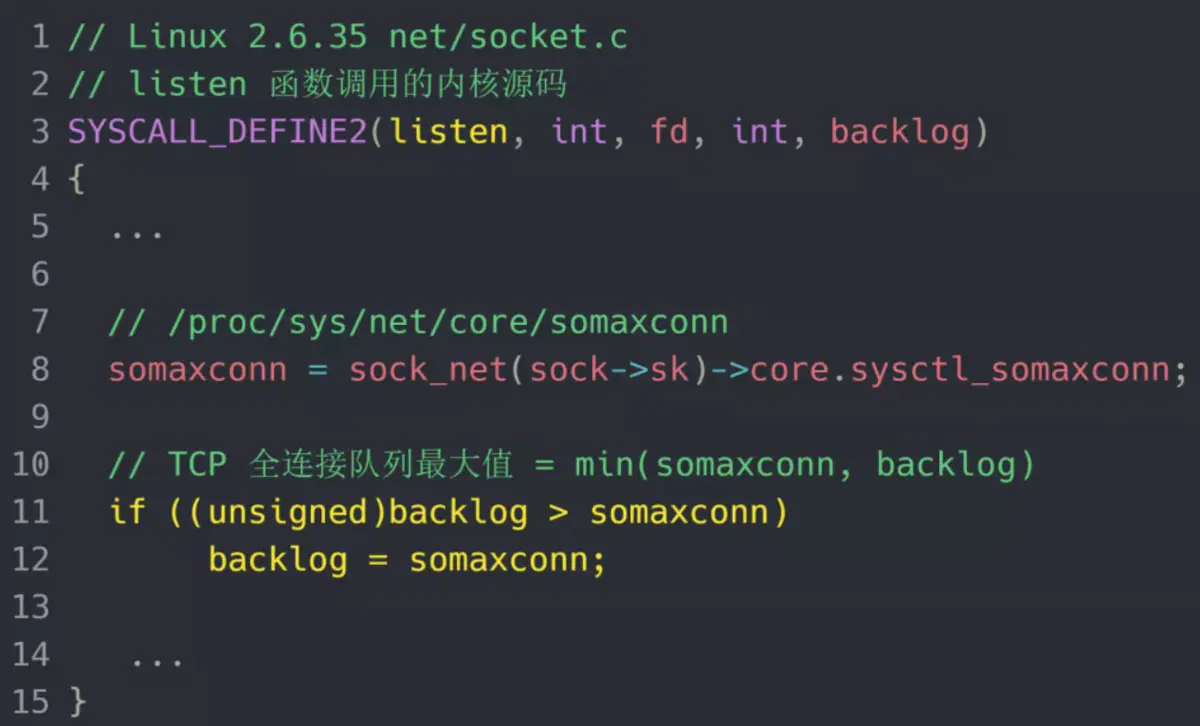This screenshot has width=1200, height=726.
Task: Click the backlog parameter on line 3
Action: point(900,132)
